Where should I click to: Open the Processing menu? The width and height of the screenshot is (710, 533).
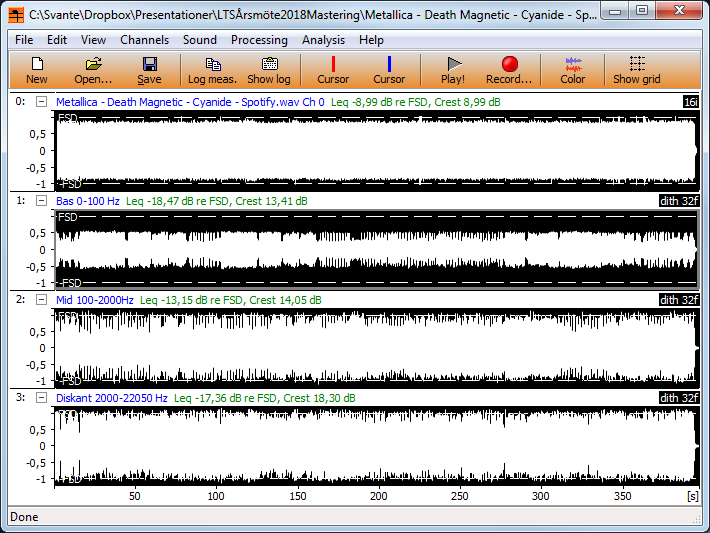click(x=259, y=40)
